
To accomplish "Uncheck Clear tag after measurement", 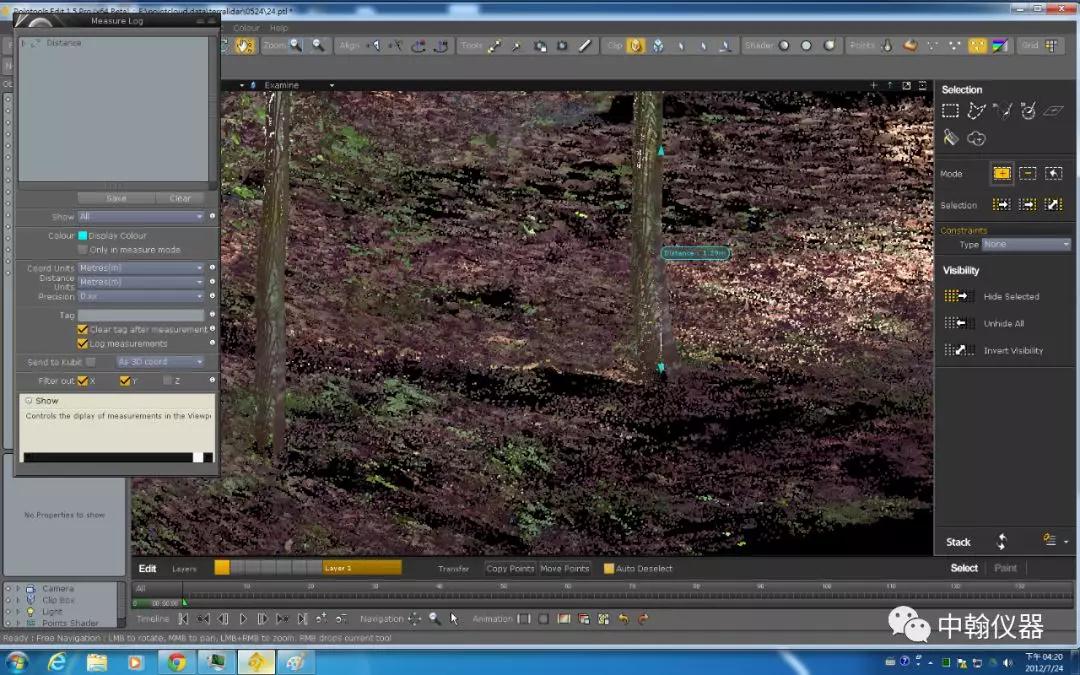I will (83, 329).
